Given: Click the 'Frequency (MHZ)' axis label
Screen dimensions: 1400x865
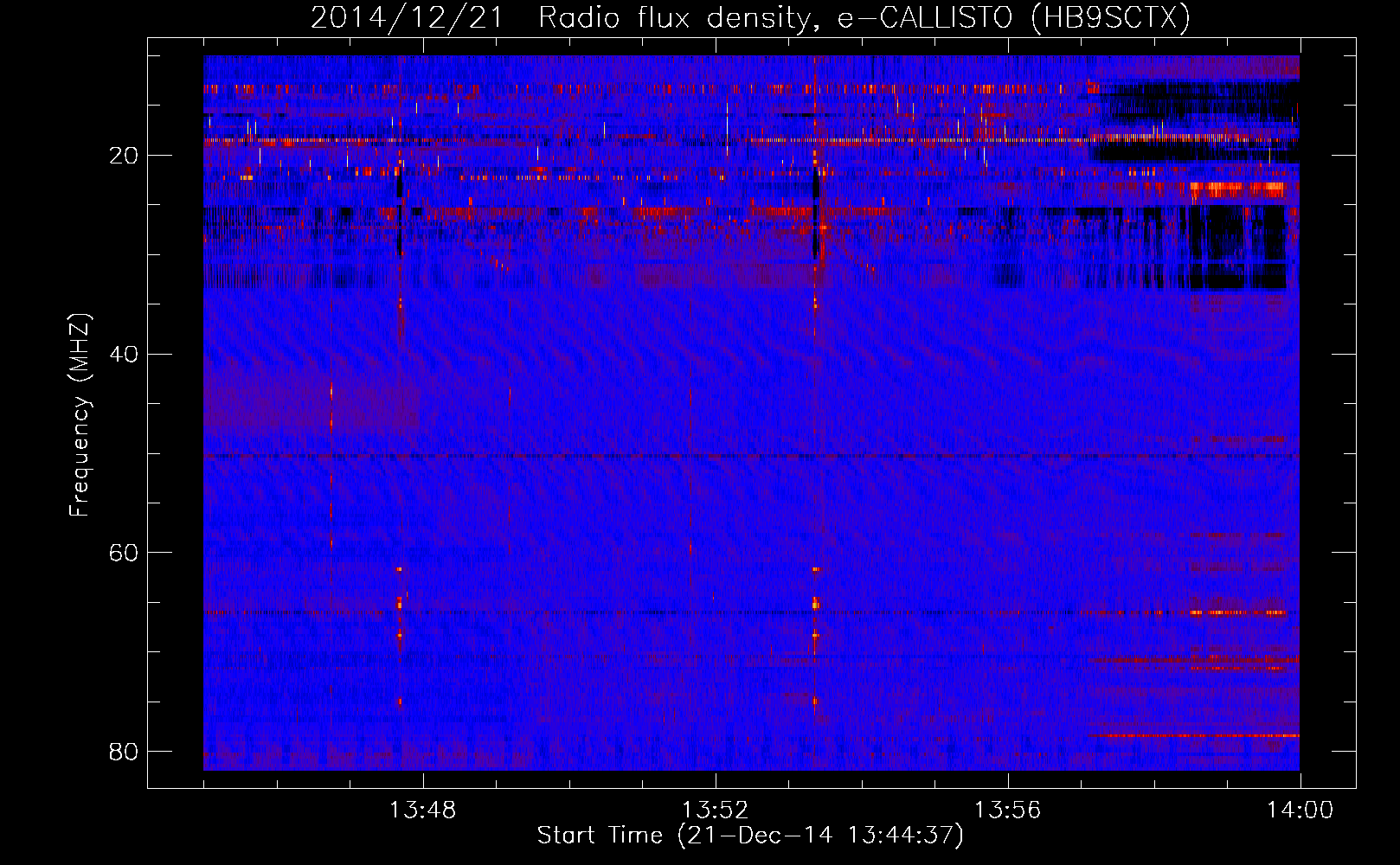Looking at the screenshot, I should [80, 415].
